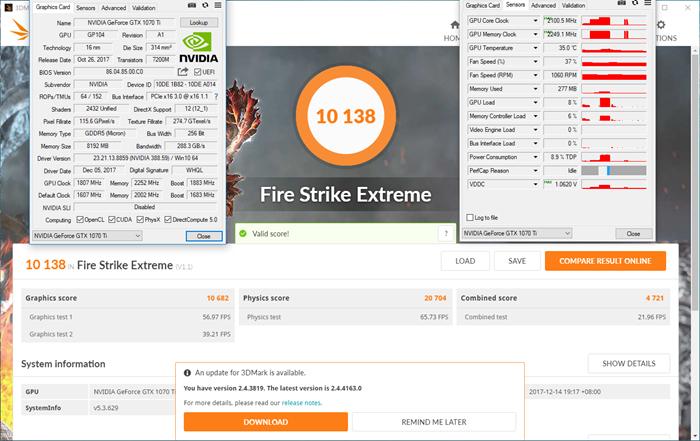This screenshot has width=700, height=441.
Task: Click the 3DMark settings gear icon
Action: click(661, 25)
